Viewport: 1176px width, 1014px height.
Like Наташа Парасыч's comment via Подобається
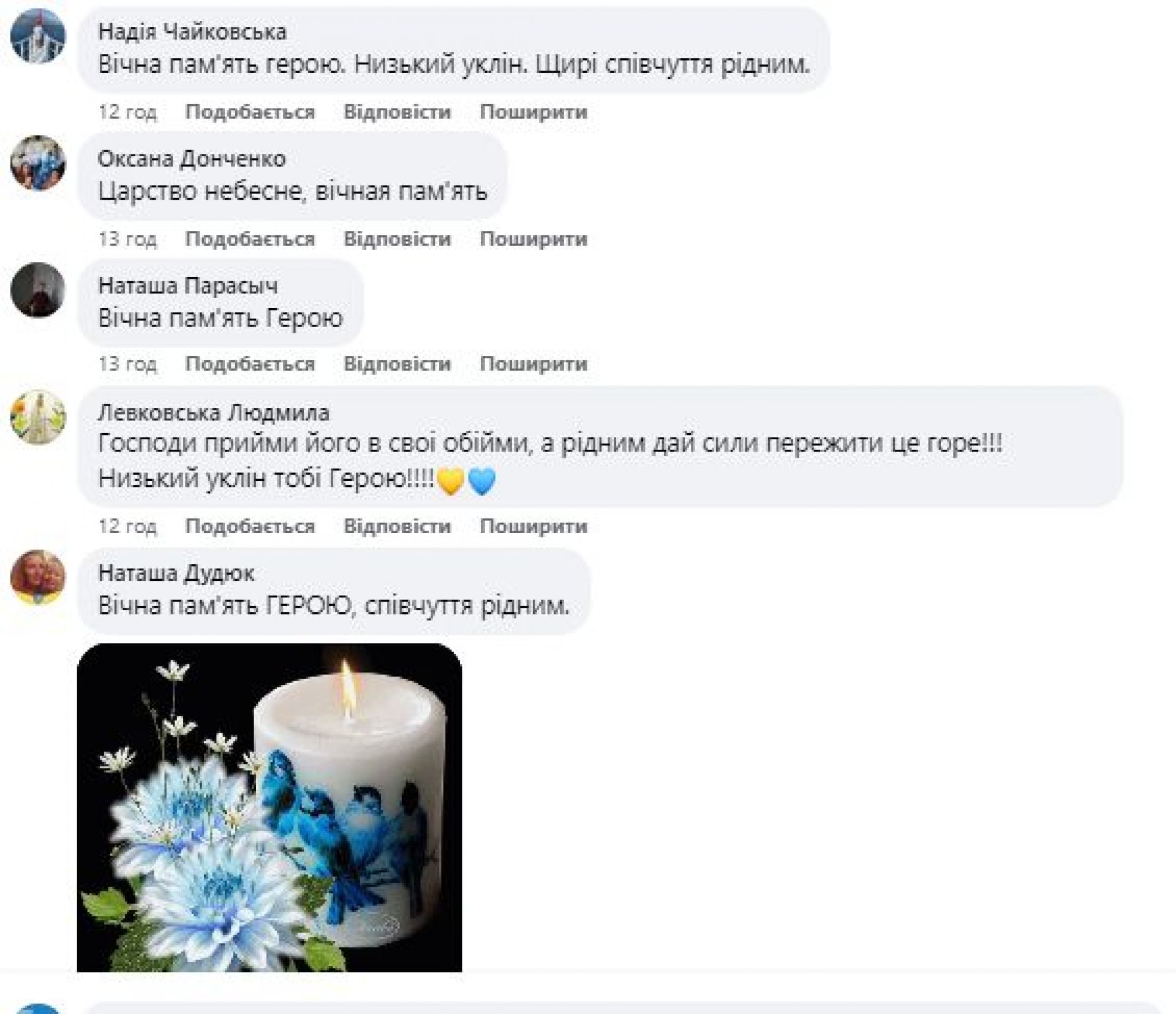point(250,364)
